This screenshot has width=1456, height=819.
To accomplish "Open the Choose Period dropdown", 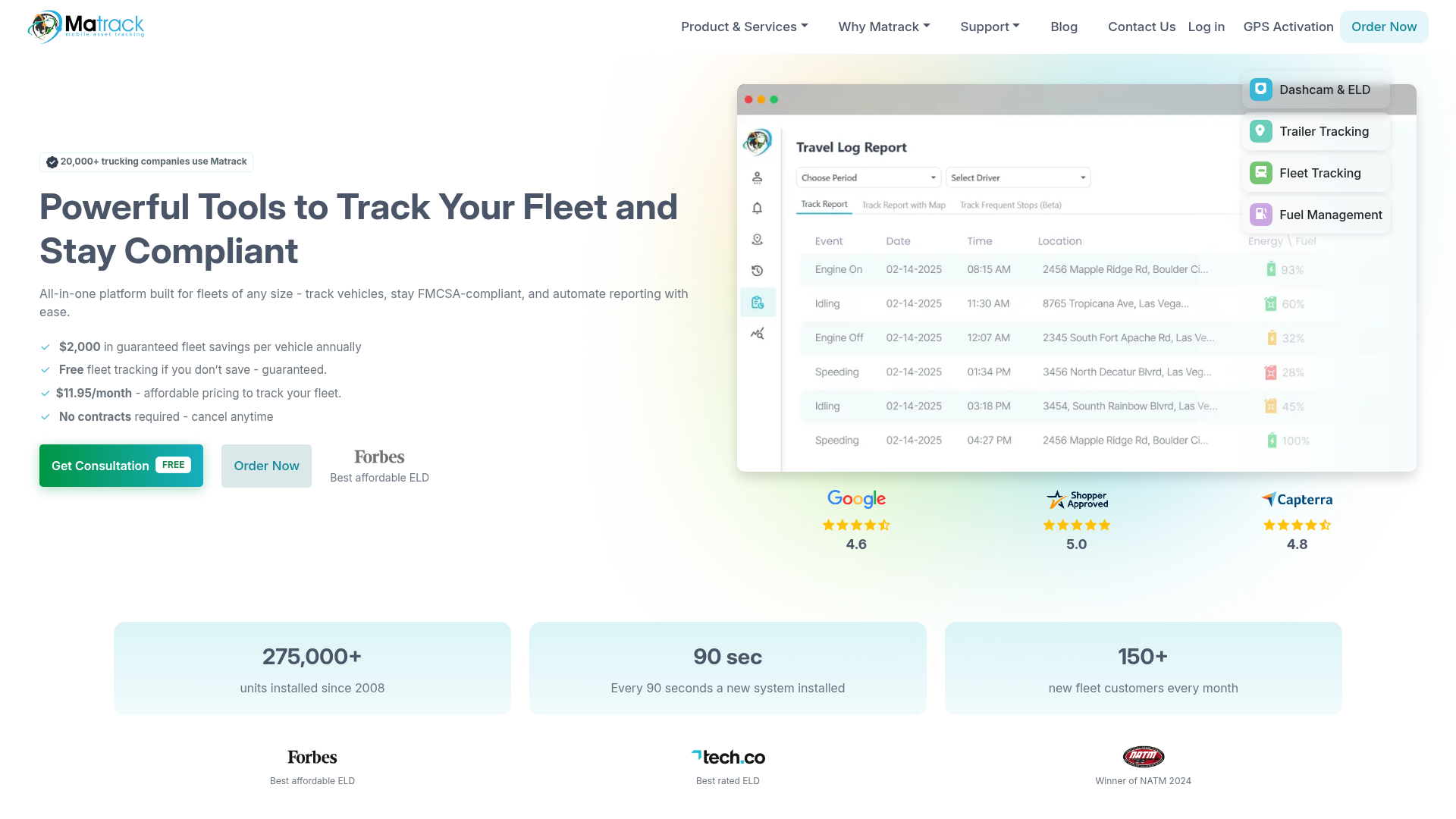I will [868, 177].
